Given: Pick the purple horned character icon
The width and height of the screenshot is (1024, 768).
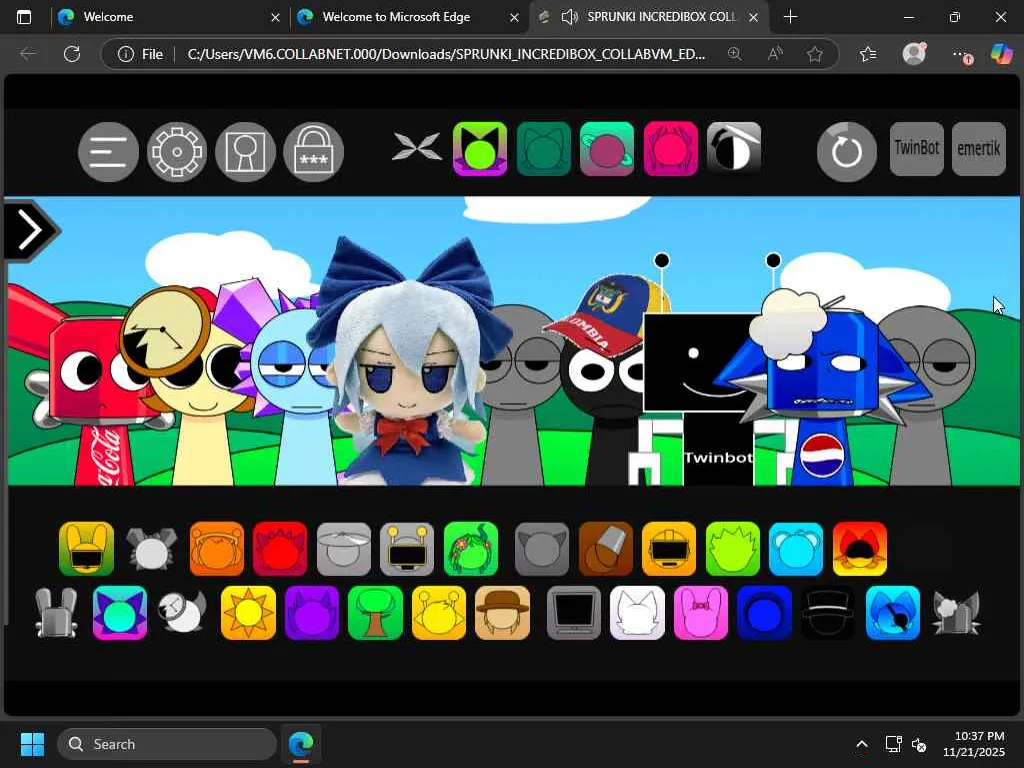Looking at the screenshot, I should (x=312, y=612).
